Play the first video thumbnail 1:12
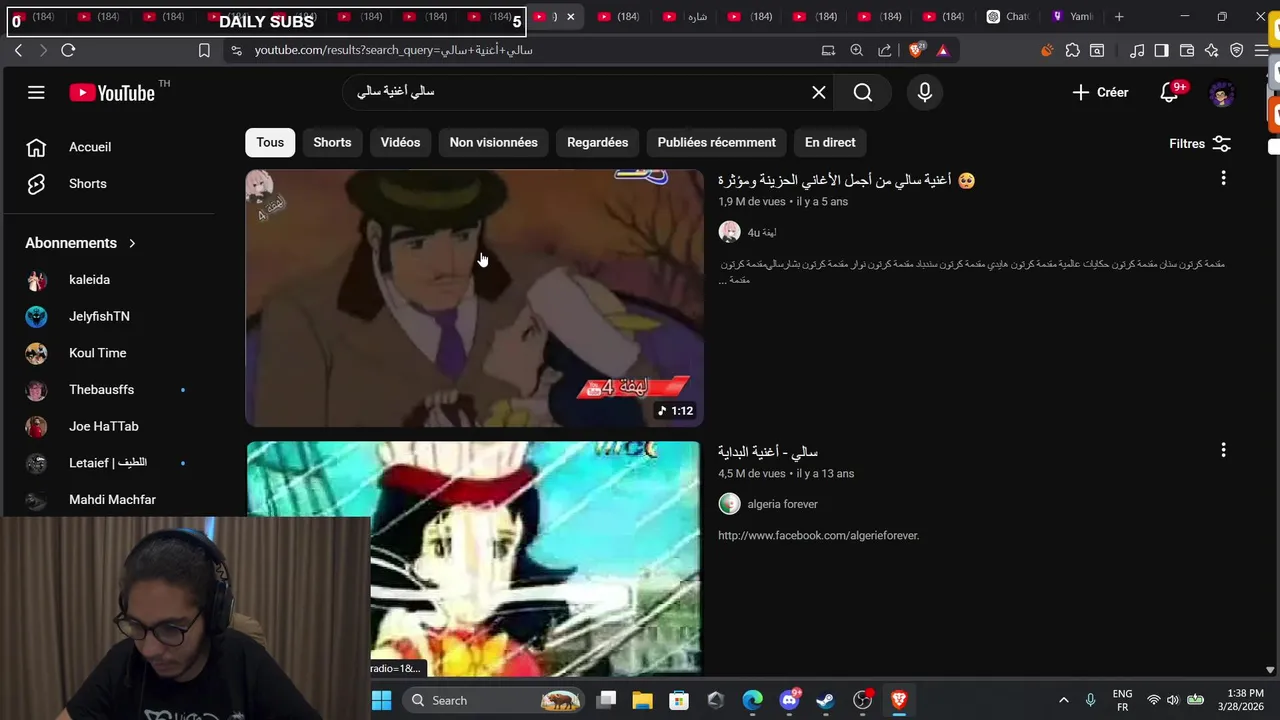This screenshot has width=1280, height=720. tap(475, 298)
